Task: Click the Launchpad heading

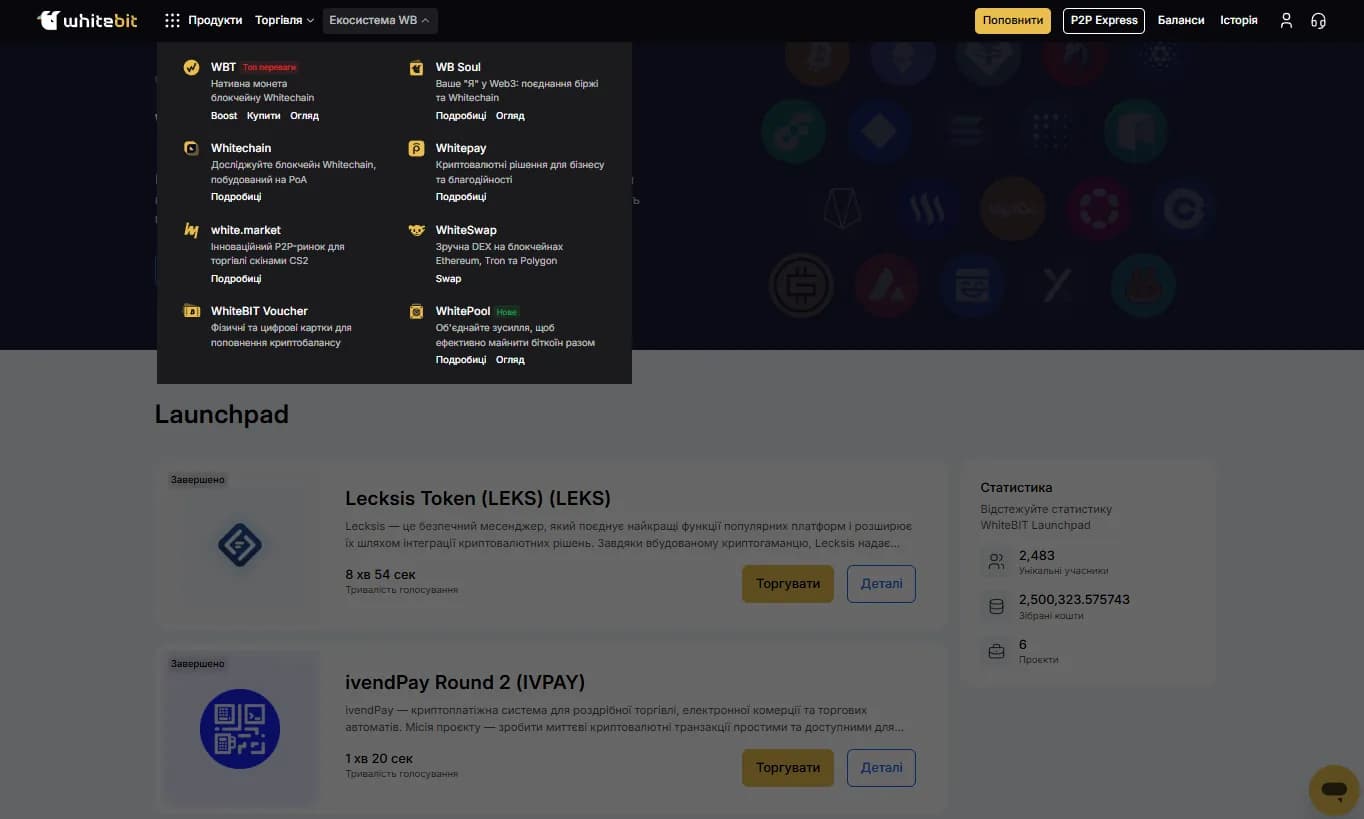Action: 222,414
